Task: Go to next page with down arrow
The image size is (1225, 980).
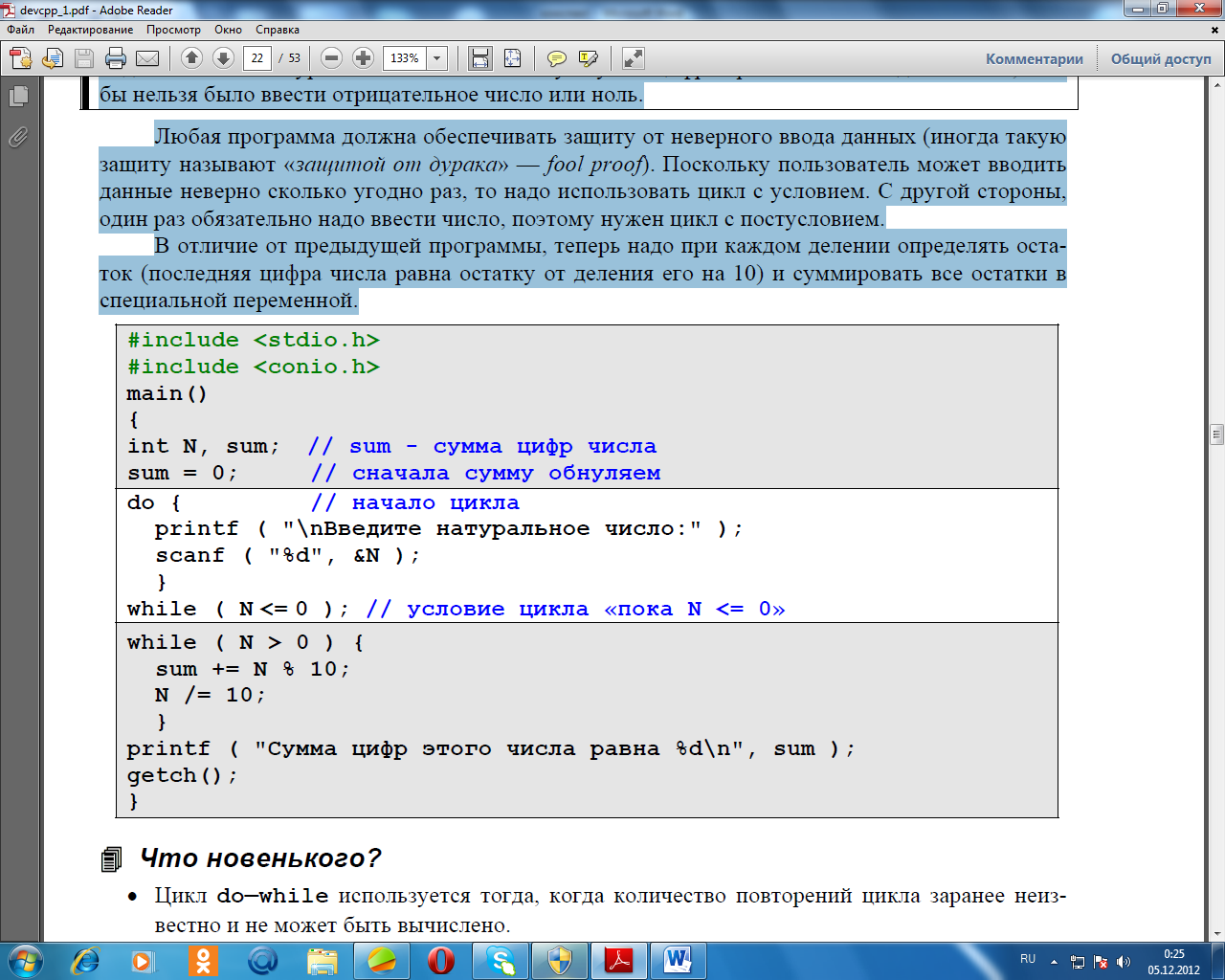Action: point(223,58)
